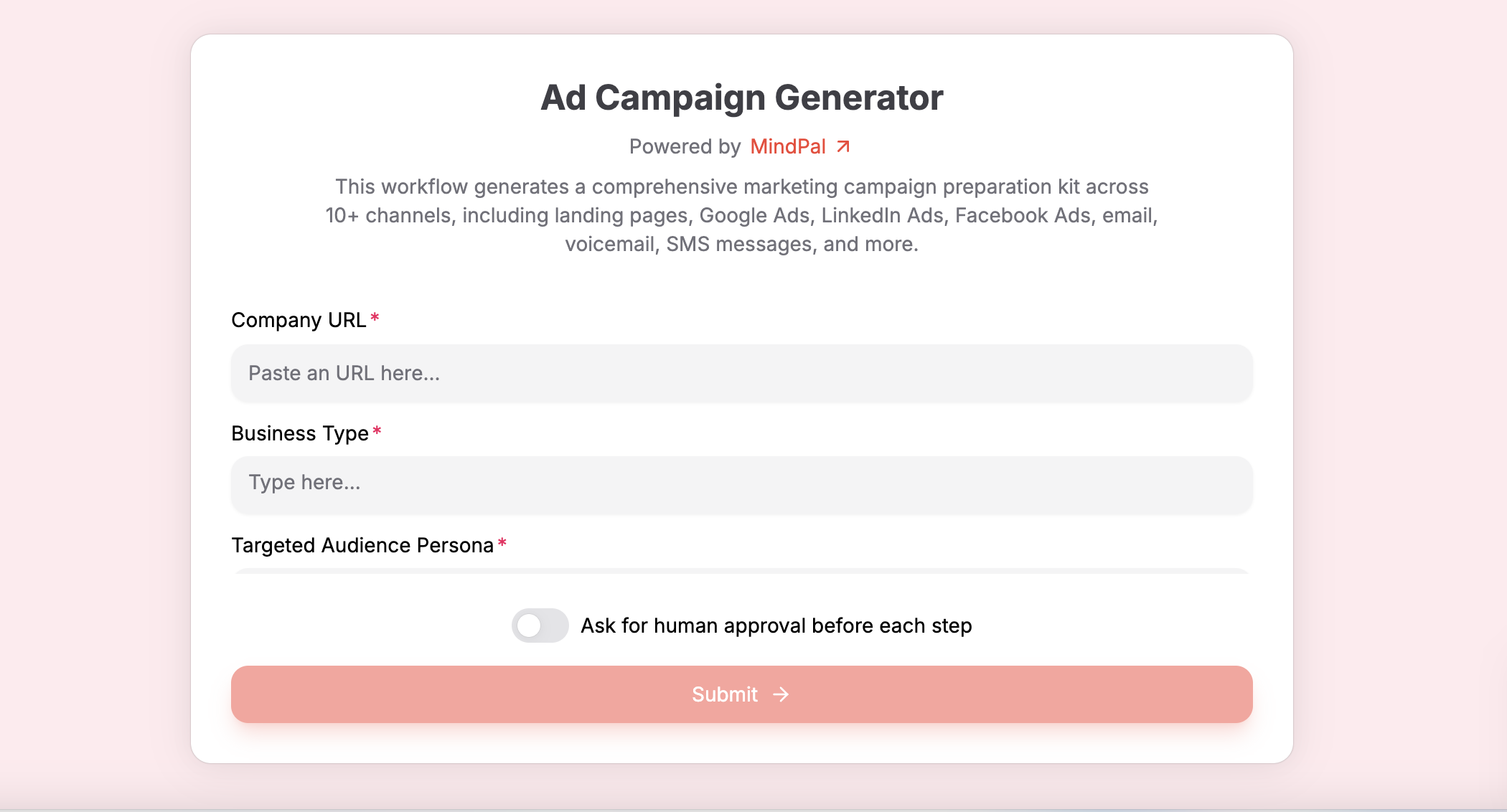1507x812 pixels.
Task: Click the "Targeted Audience Persona" label
Action: click(362, 545)
